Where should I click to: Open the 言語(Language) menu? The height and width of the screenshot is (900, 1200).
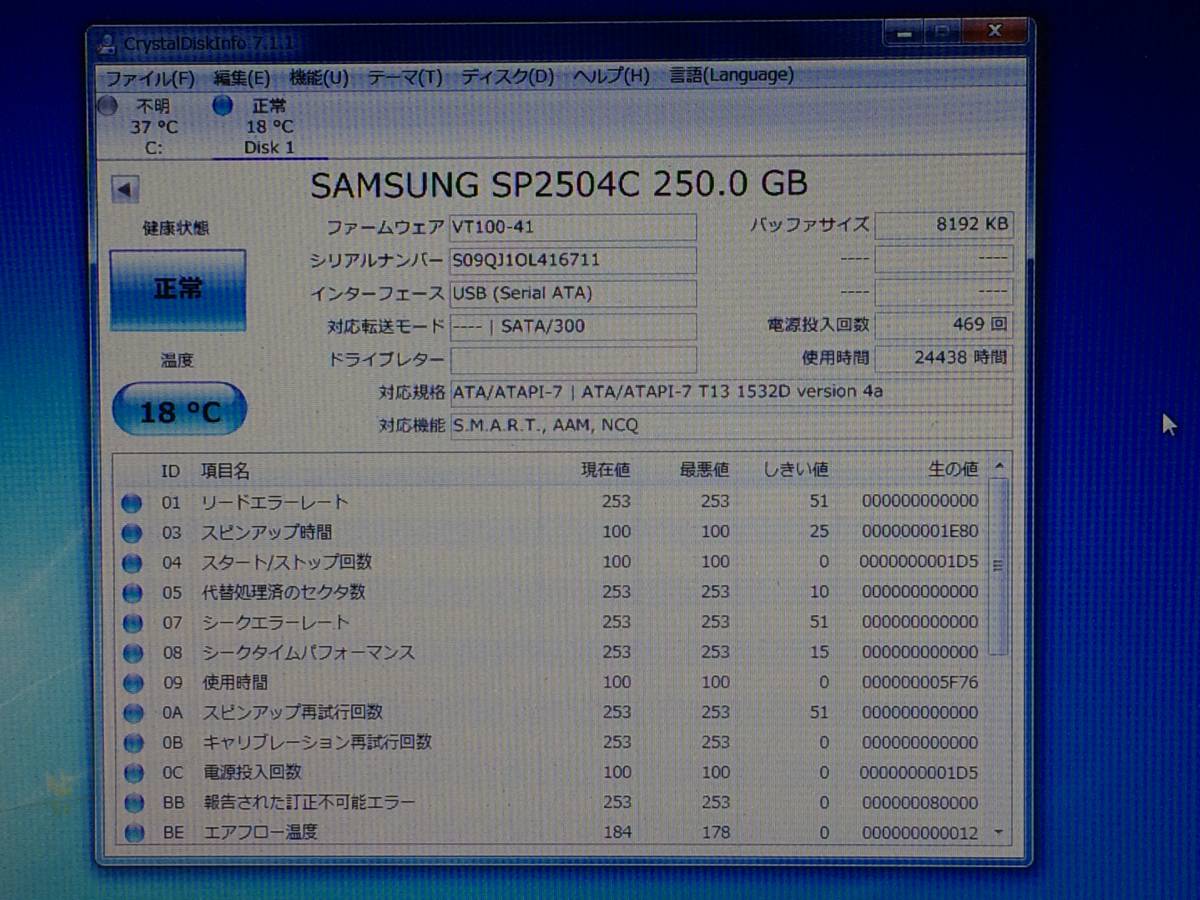click(x=731, y=75)
